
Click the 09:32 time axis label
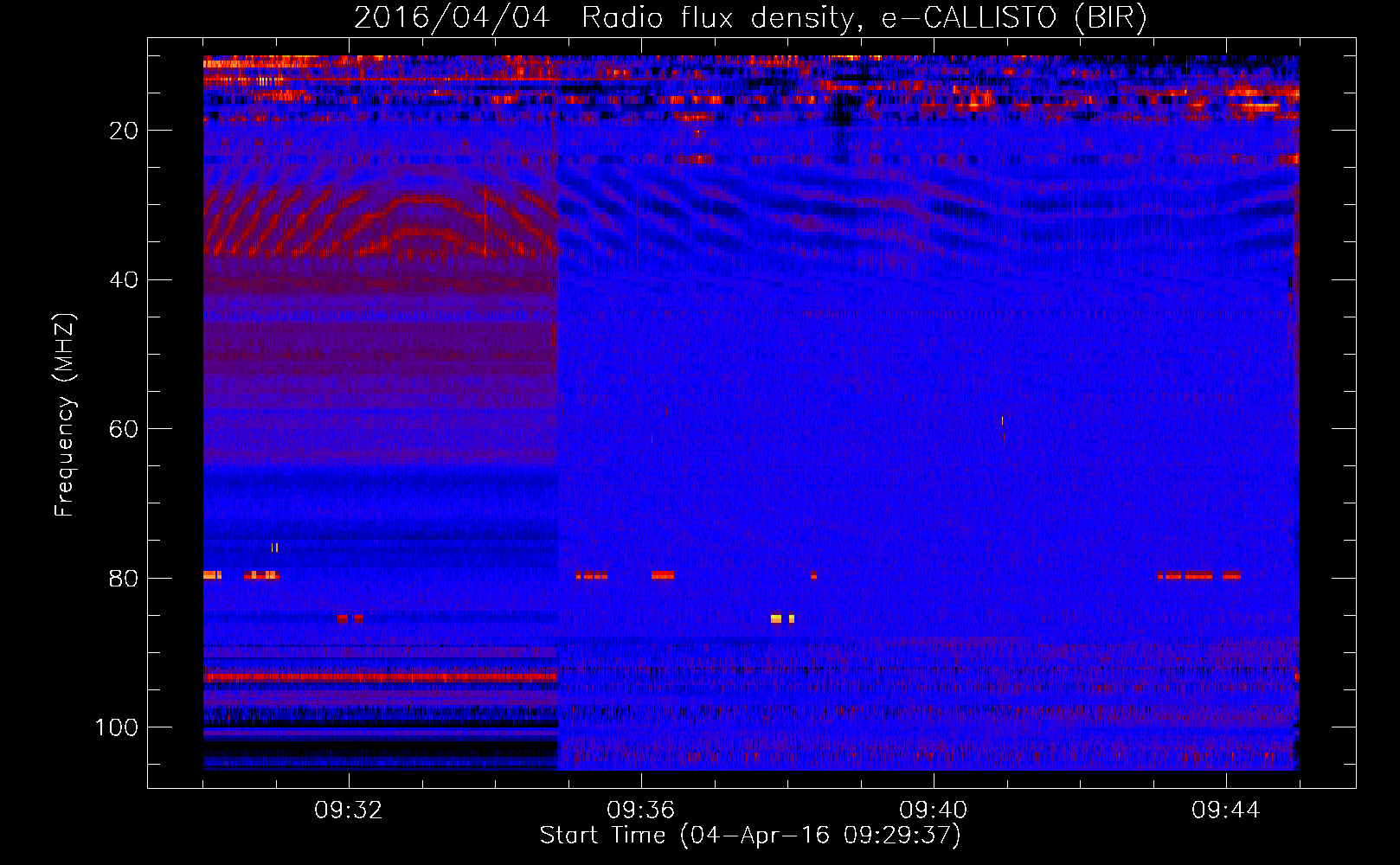(349, 811)
